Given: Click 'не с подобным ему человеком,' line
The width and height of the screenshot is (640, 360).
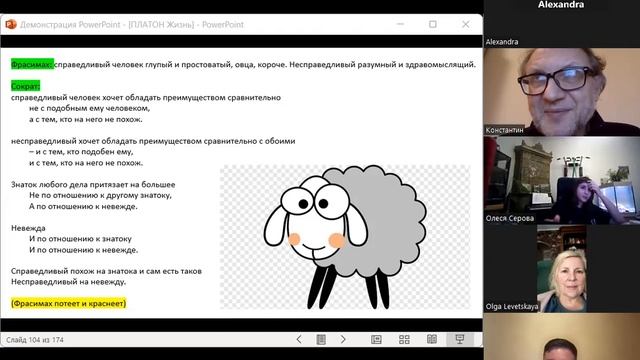Looking at the screenshot, I should (89, 108).
